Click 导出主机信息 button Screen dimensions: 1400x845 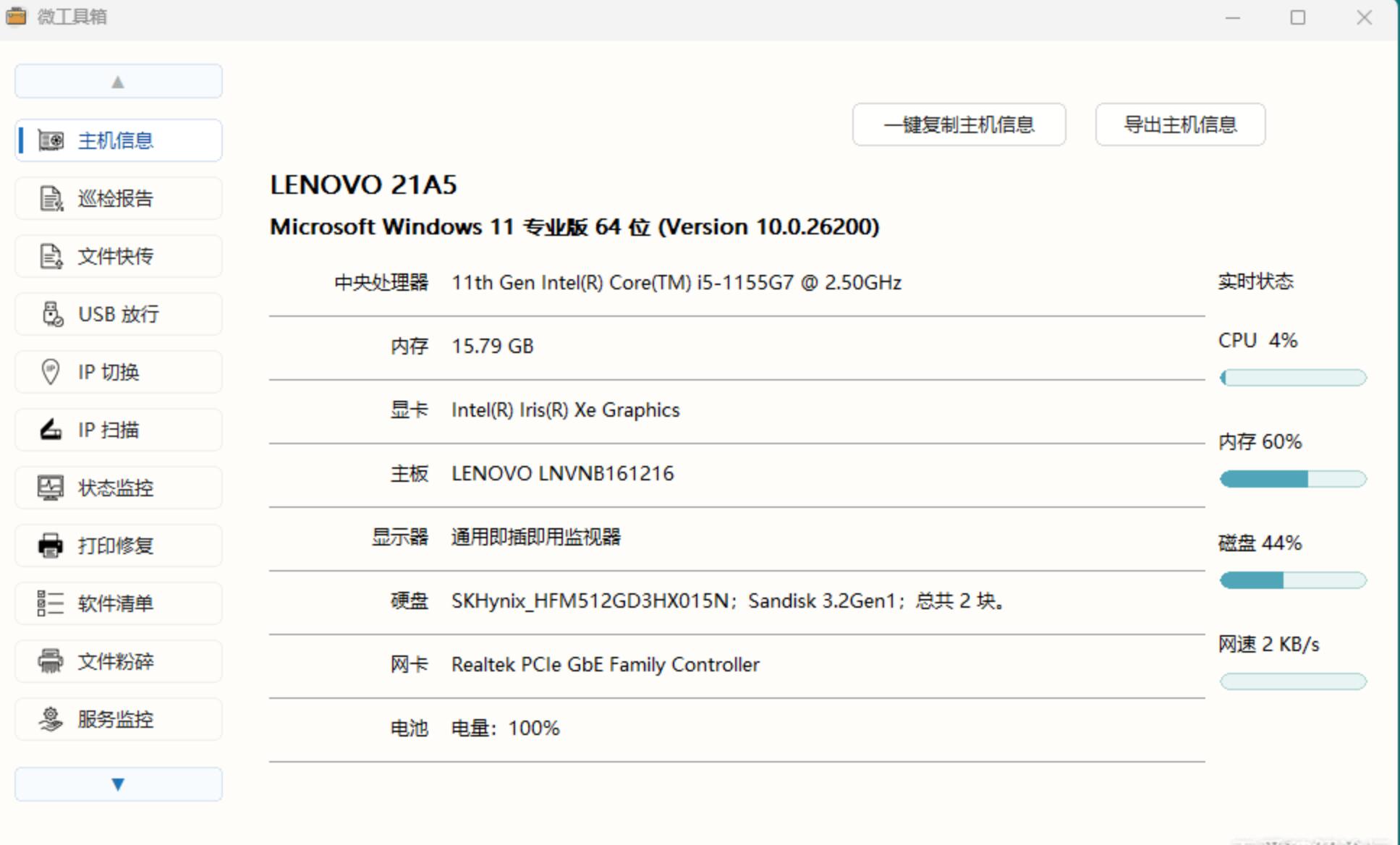pyautogui.click(x=1180, y=124)
